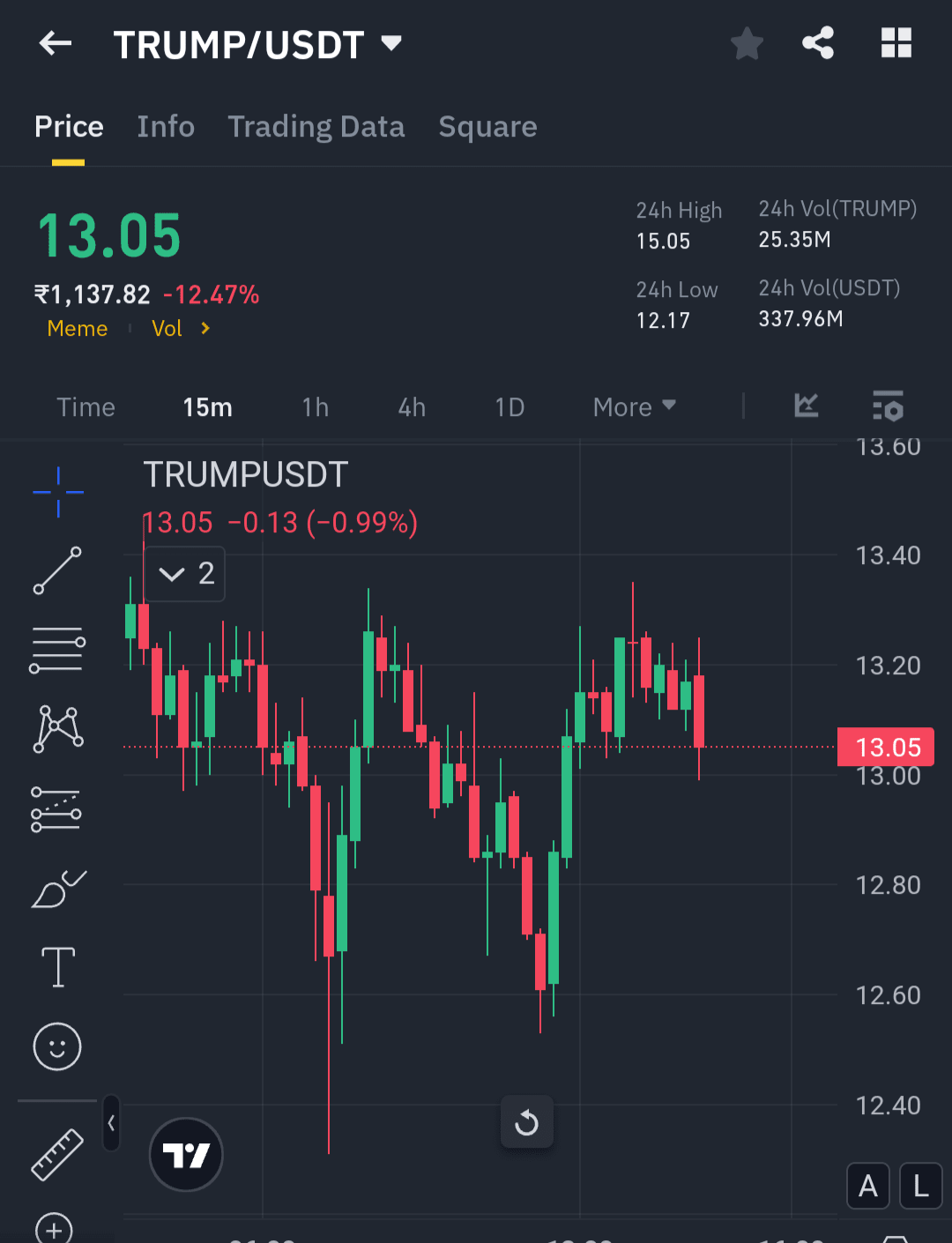Switch to the Price tab

(x=69, y=127)
